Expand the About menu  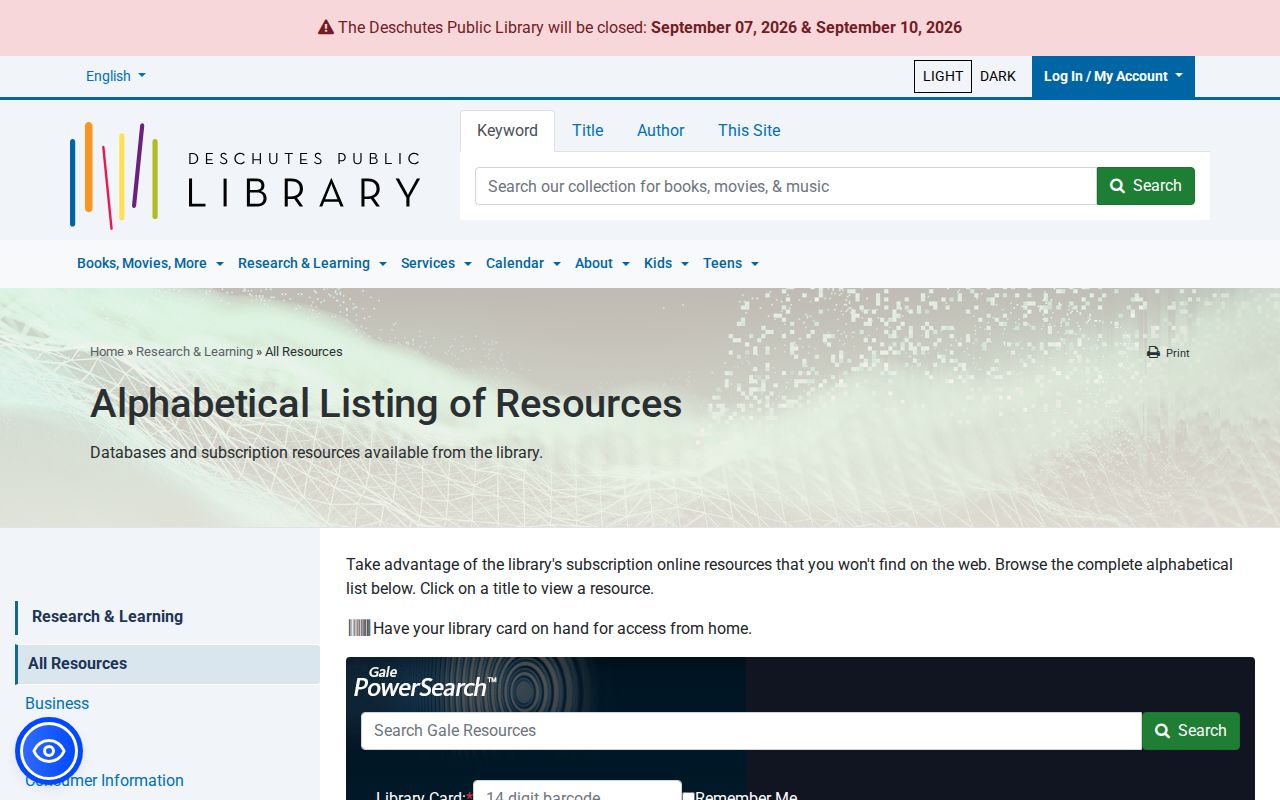tap(602, 263)
